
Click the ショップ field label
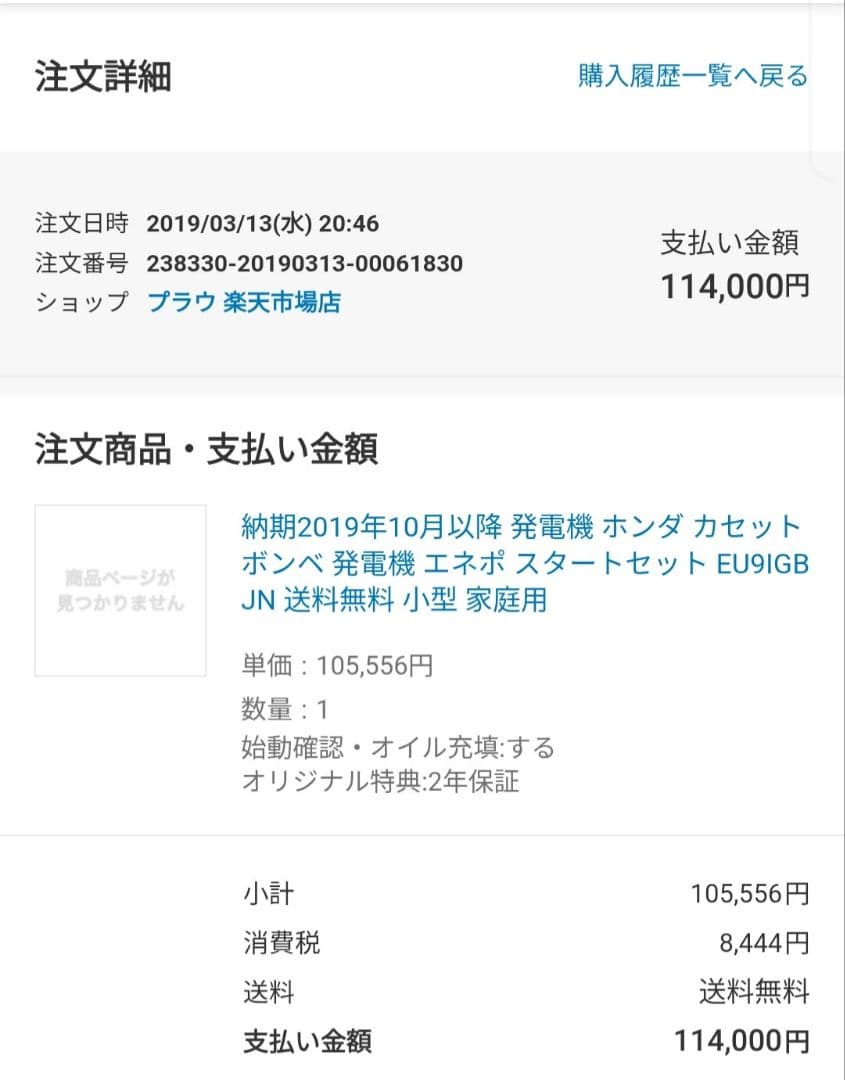coord(81,302)
